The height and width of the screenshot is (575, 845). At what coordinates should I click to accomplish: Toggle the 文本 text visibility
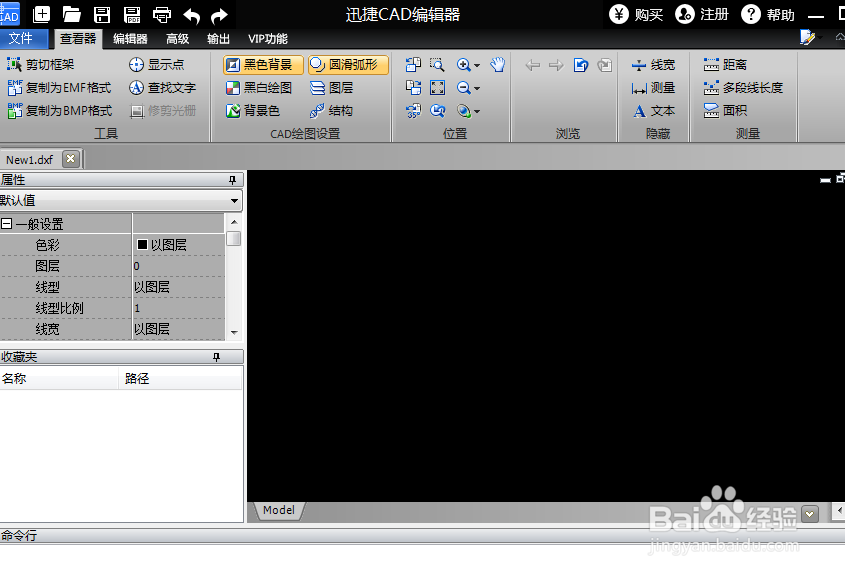[x=653, y=111]
